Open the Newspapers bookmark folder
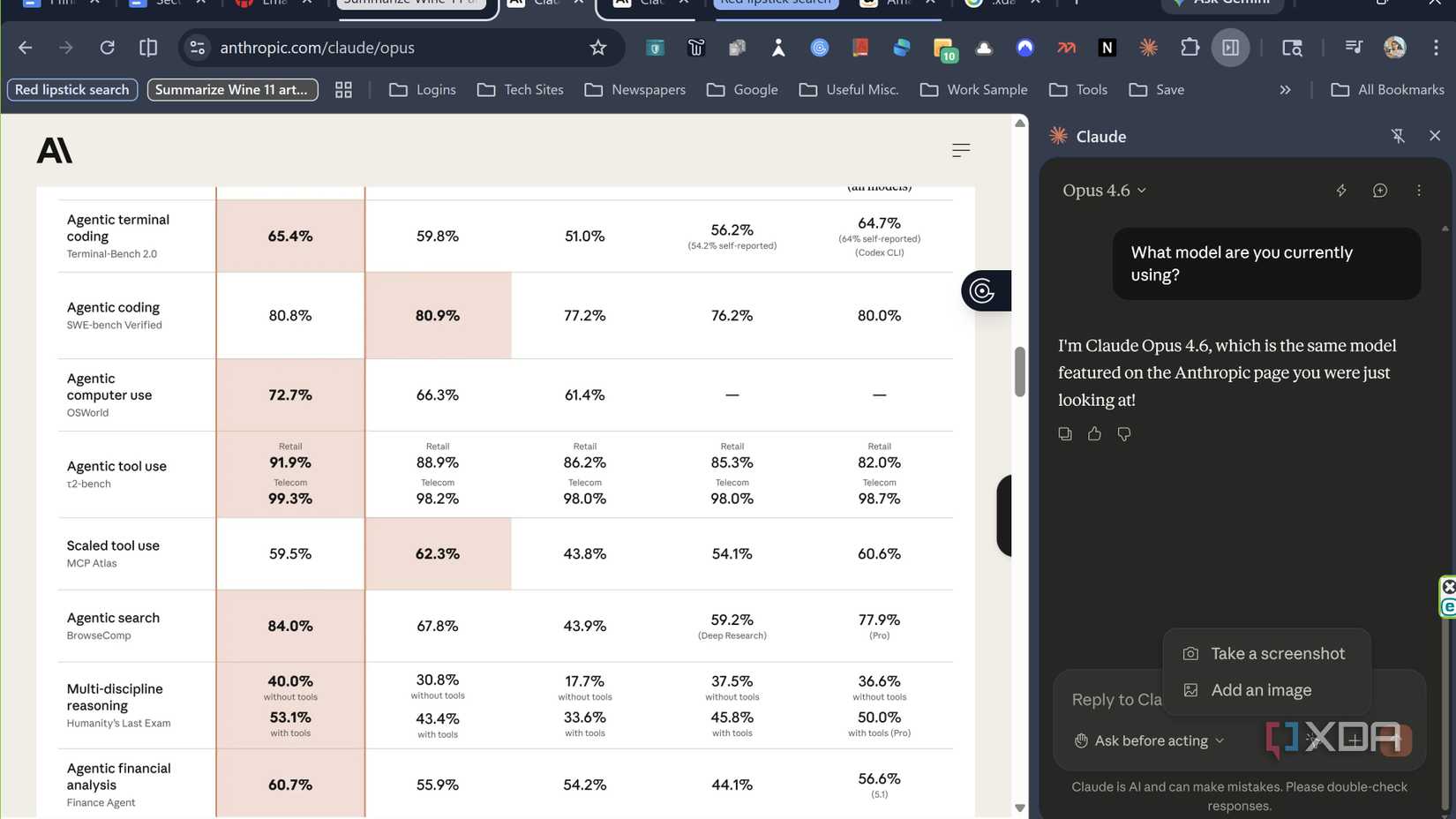1456x819 pixels. pyautogui.click(x=634, y=90)
